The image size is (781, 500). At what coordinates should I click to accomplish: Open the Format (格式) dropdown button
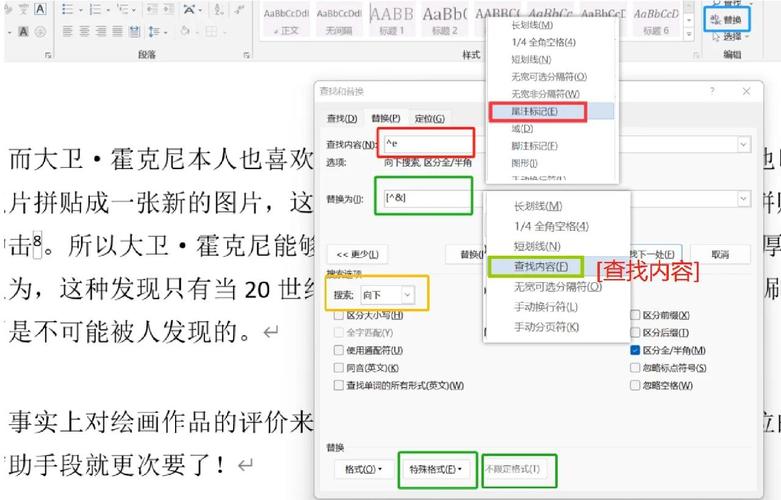(x=364, y=469)
